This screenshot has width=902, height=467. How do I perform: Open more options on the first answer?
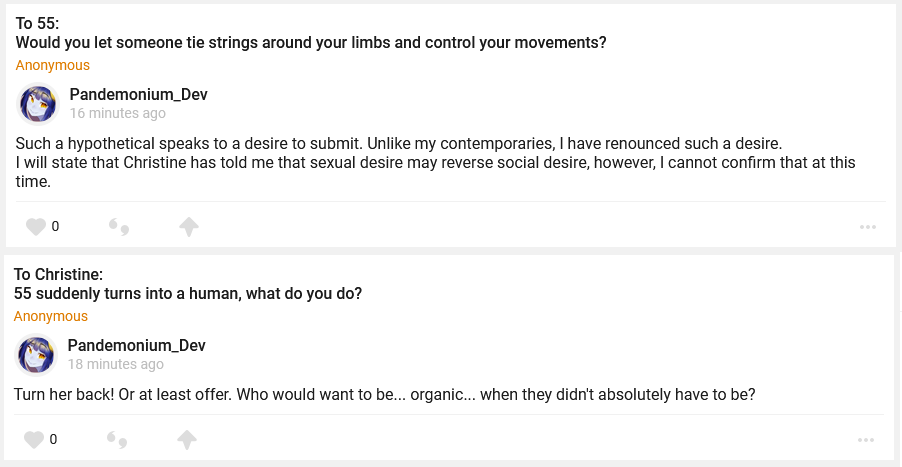coord(867,227)
